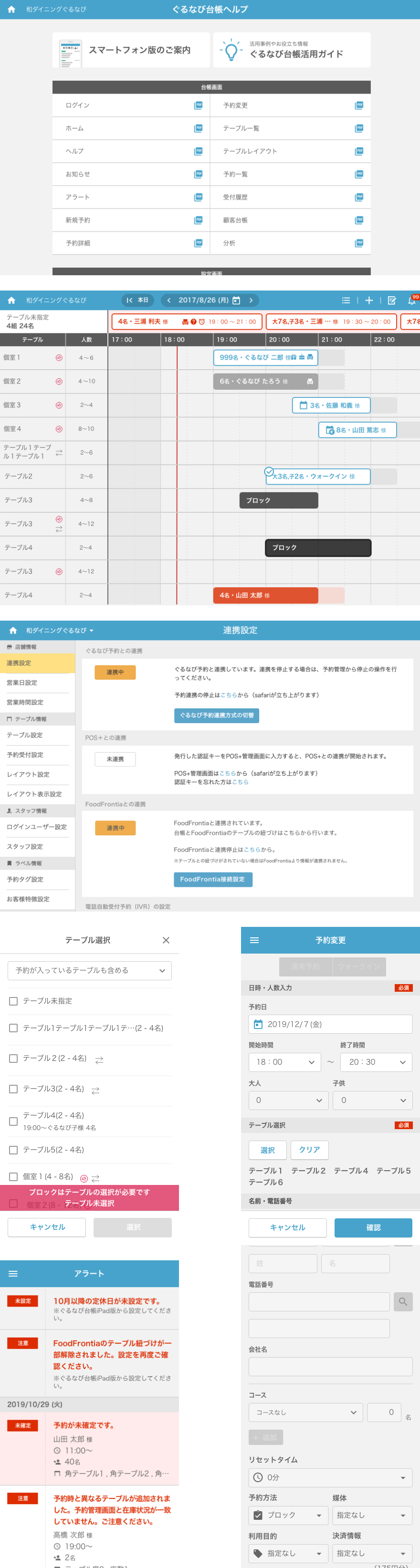Image resolution: width=420 pixels, height=1568 pixels.
Task: Open the PDF icon for ログイン
Action: [198, 105]
